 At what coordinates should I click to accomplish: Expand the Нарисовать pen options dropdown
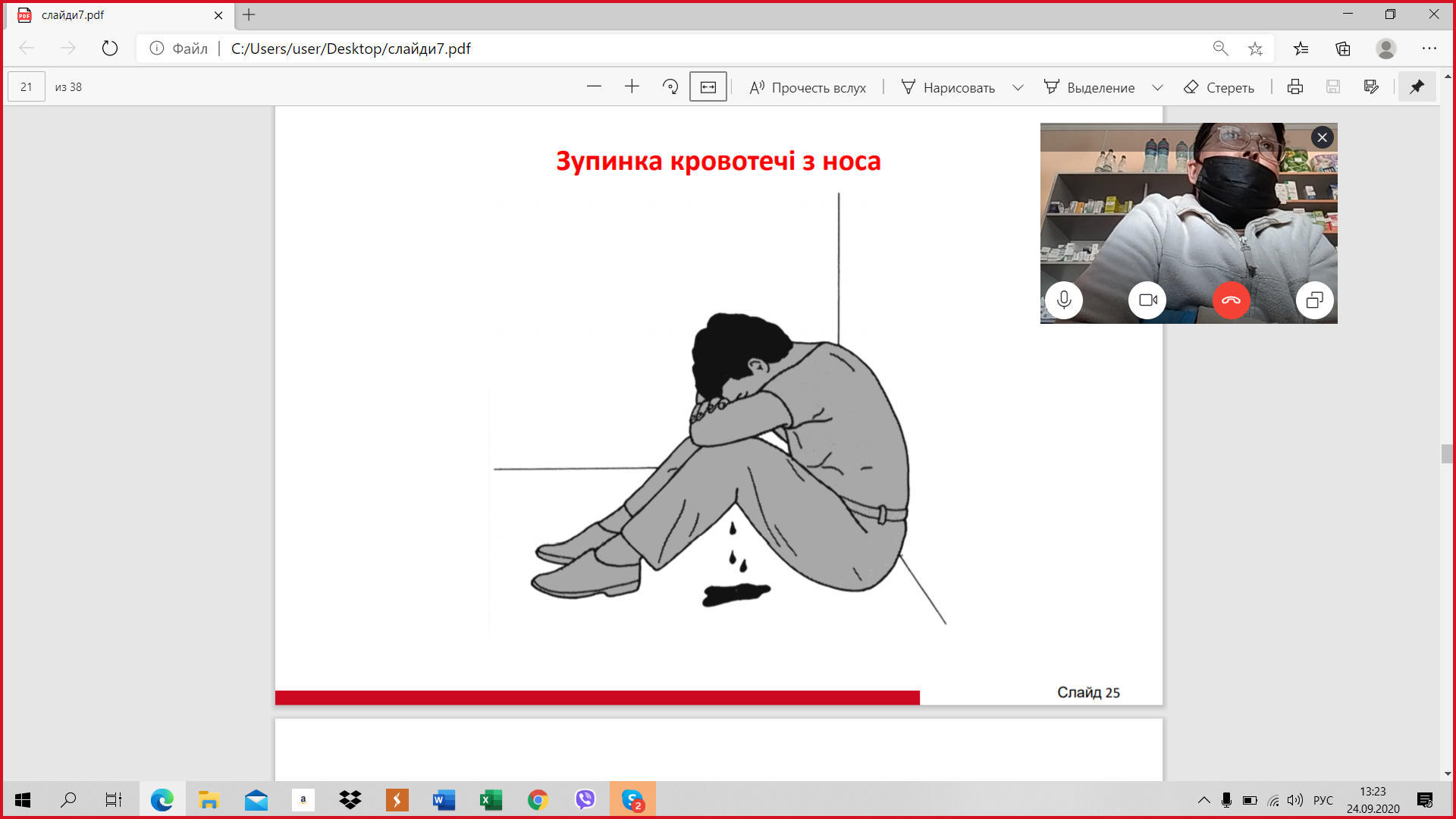pyautogui.click(x=1018, y=88)
